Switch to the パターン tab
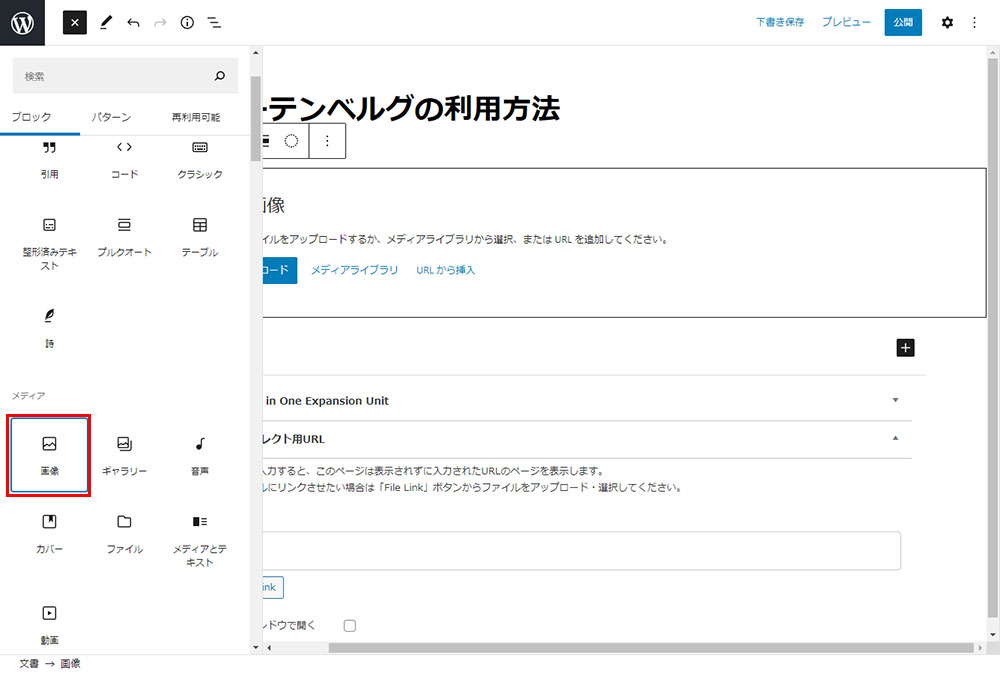Image resolution: width=1000 pixels, height=673 pixels. (111, 117)
